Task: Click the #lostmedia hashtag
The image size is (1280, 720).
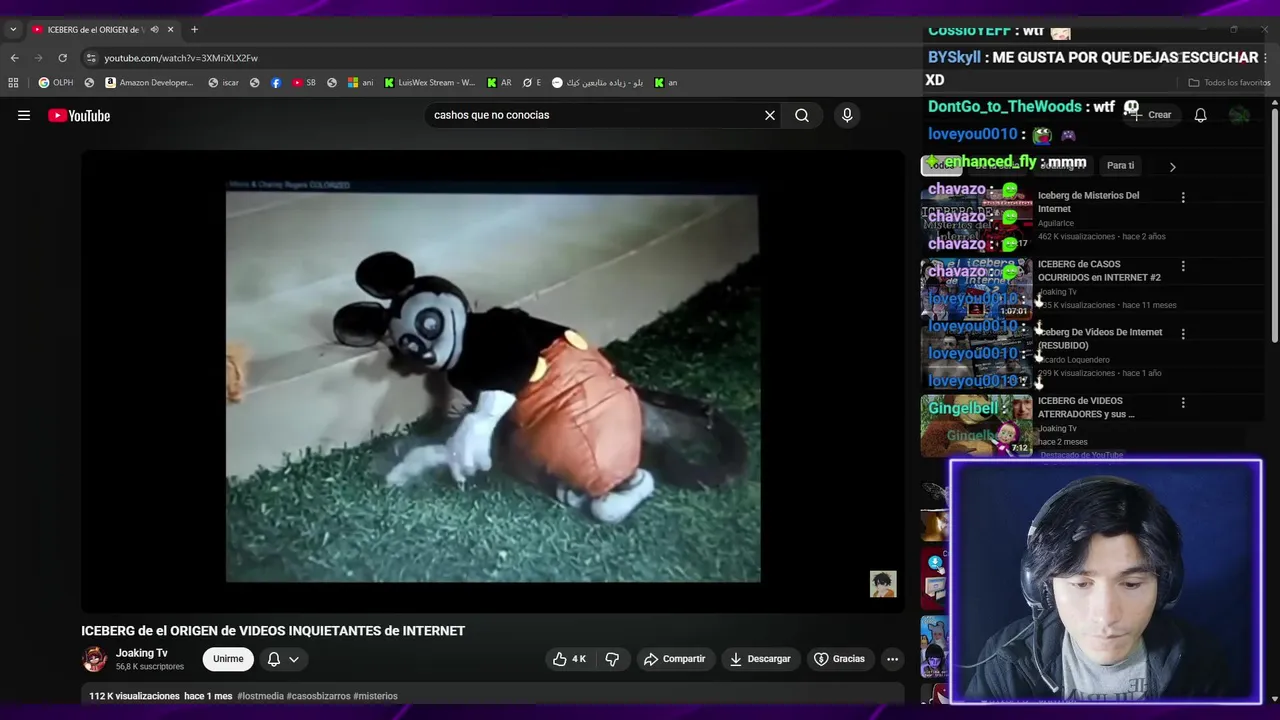Action: point(260,696)
